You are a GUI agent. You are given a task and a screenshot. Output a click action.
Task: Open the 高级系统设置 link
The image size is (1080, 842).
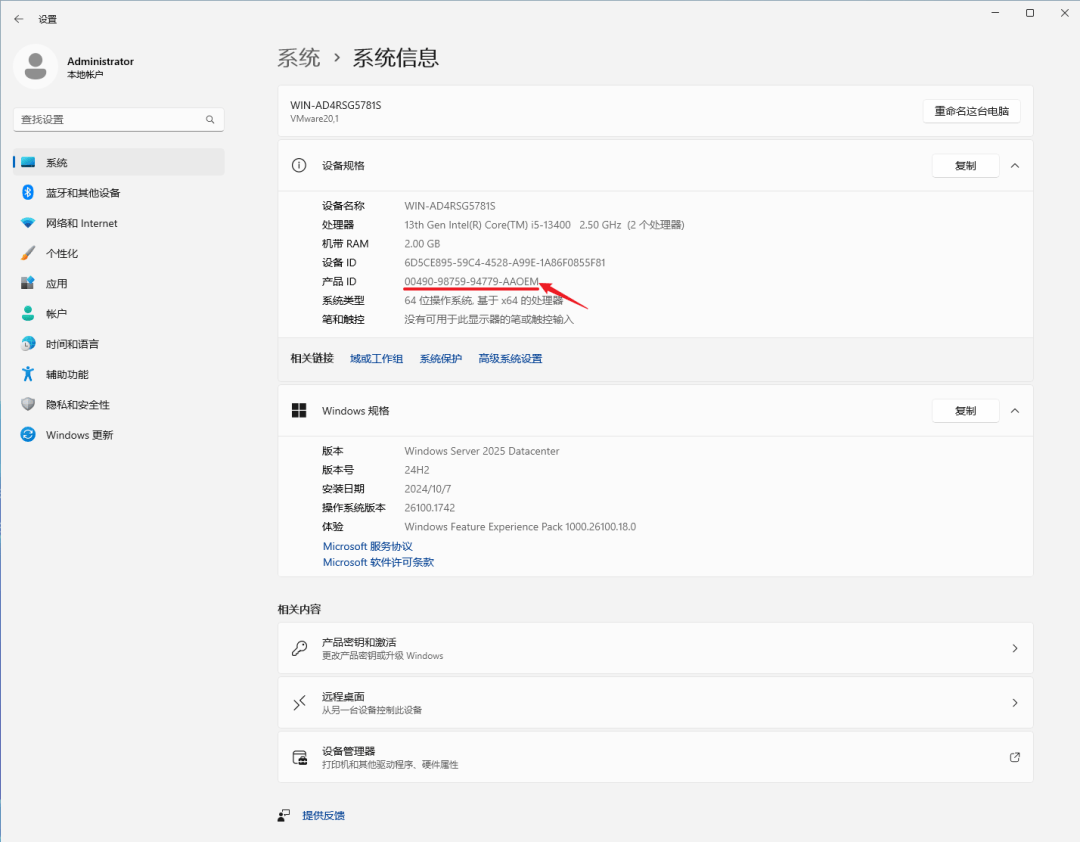coord(510,358)
